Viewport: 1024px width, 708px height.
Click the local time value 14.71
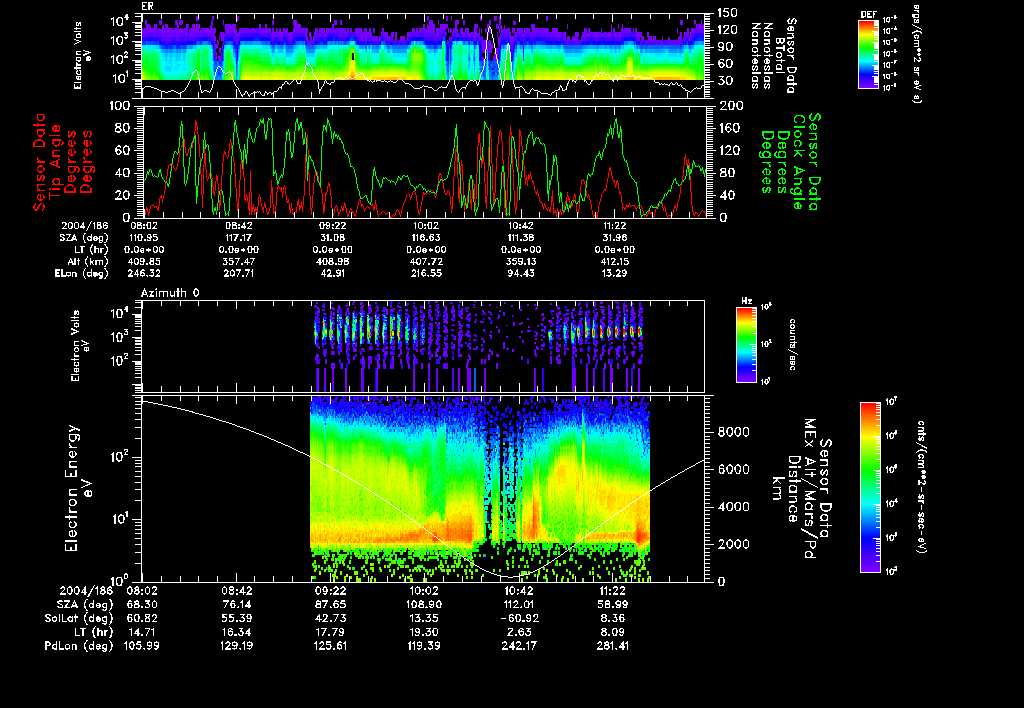click(x=140, y=632)
